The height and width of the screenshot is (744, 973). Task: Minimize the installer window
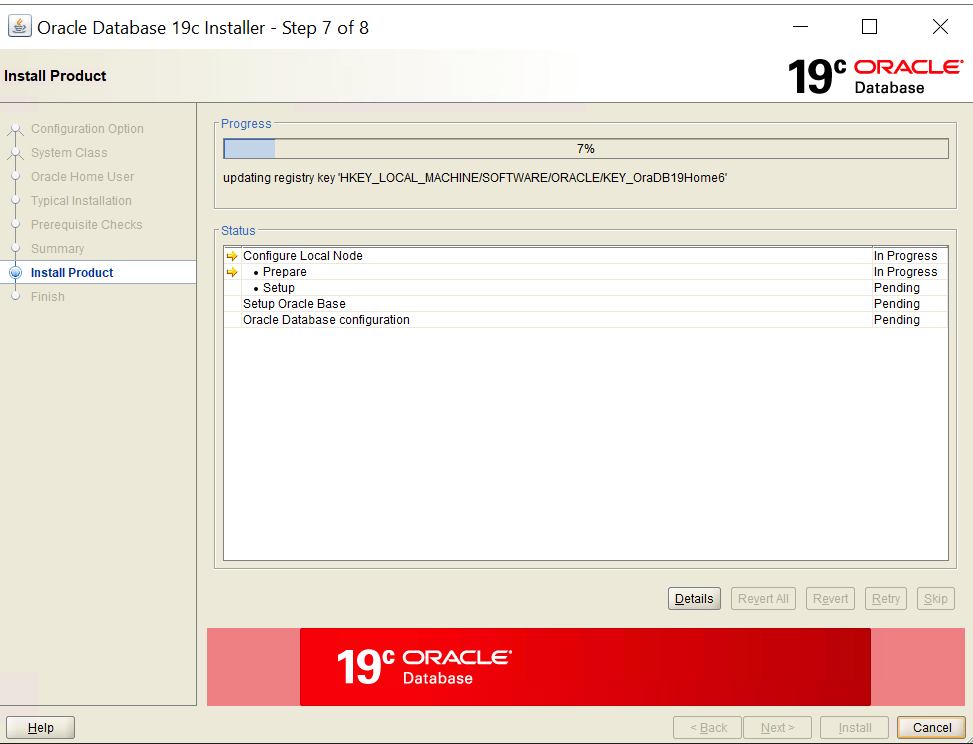[800, 27]
